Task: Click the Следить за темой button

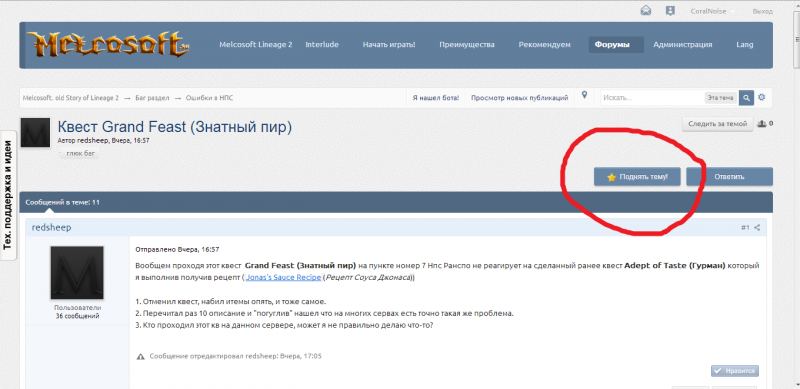Action: tap(717, 124)
